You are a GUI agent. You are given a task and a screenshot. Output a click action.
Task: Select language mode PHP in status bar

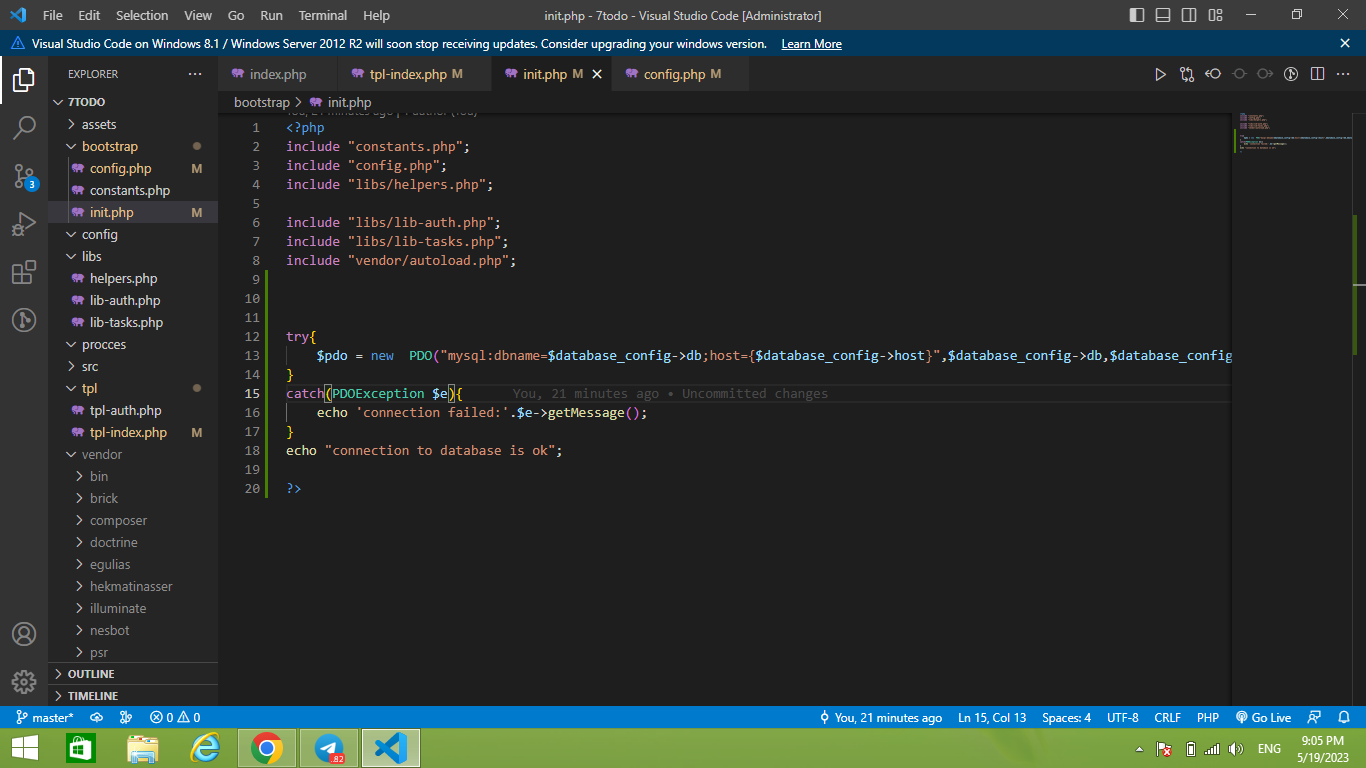[1208, 717]
